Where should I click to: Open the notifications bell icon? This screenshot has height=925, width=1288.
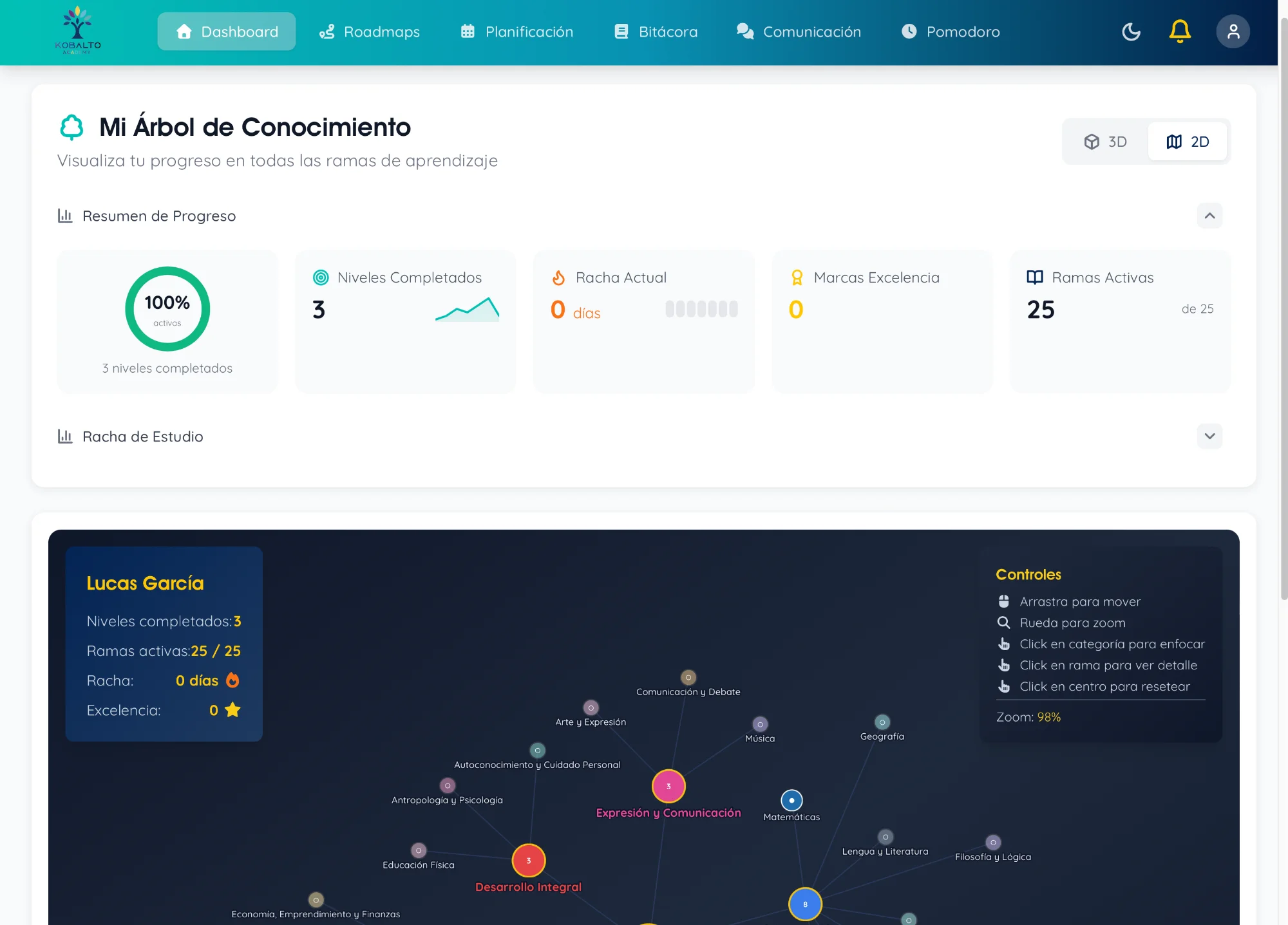(x=1180, y=32)
